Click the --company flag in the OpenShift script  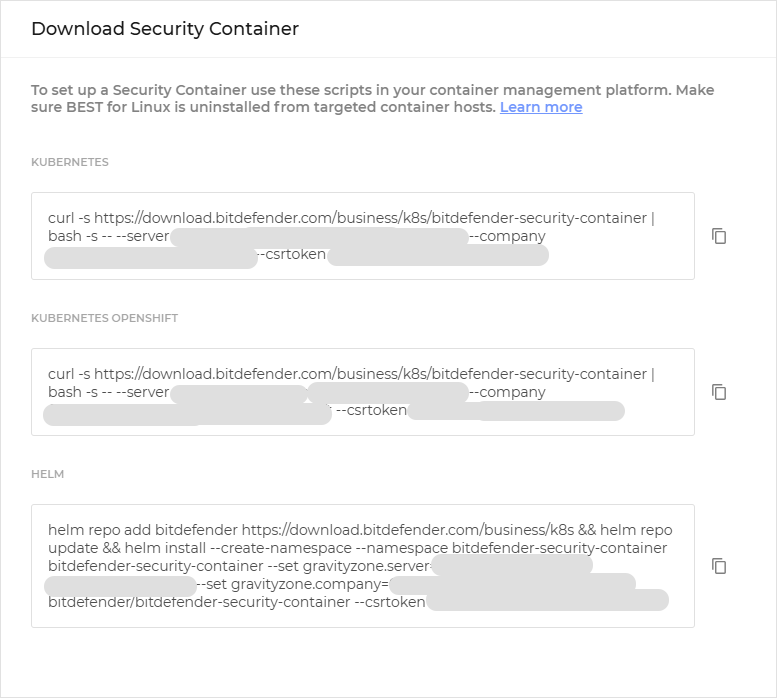[x=507, y=392]
